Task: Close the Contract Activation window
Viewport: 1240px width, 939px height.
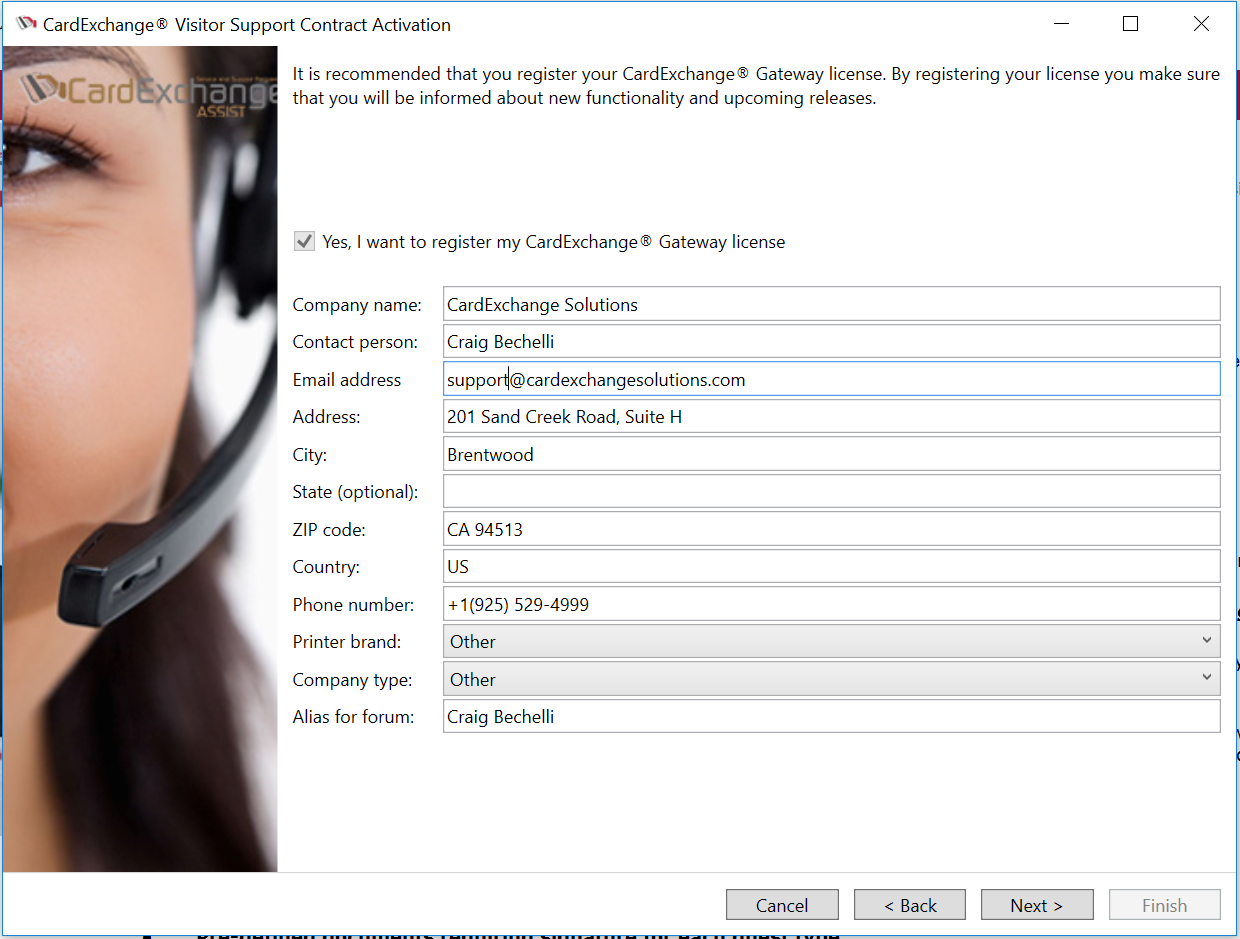Action: pyautogui.click(x=1202, y=24)
